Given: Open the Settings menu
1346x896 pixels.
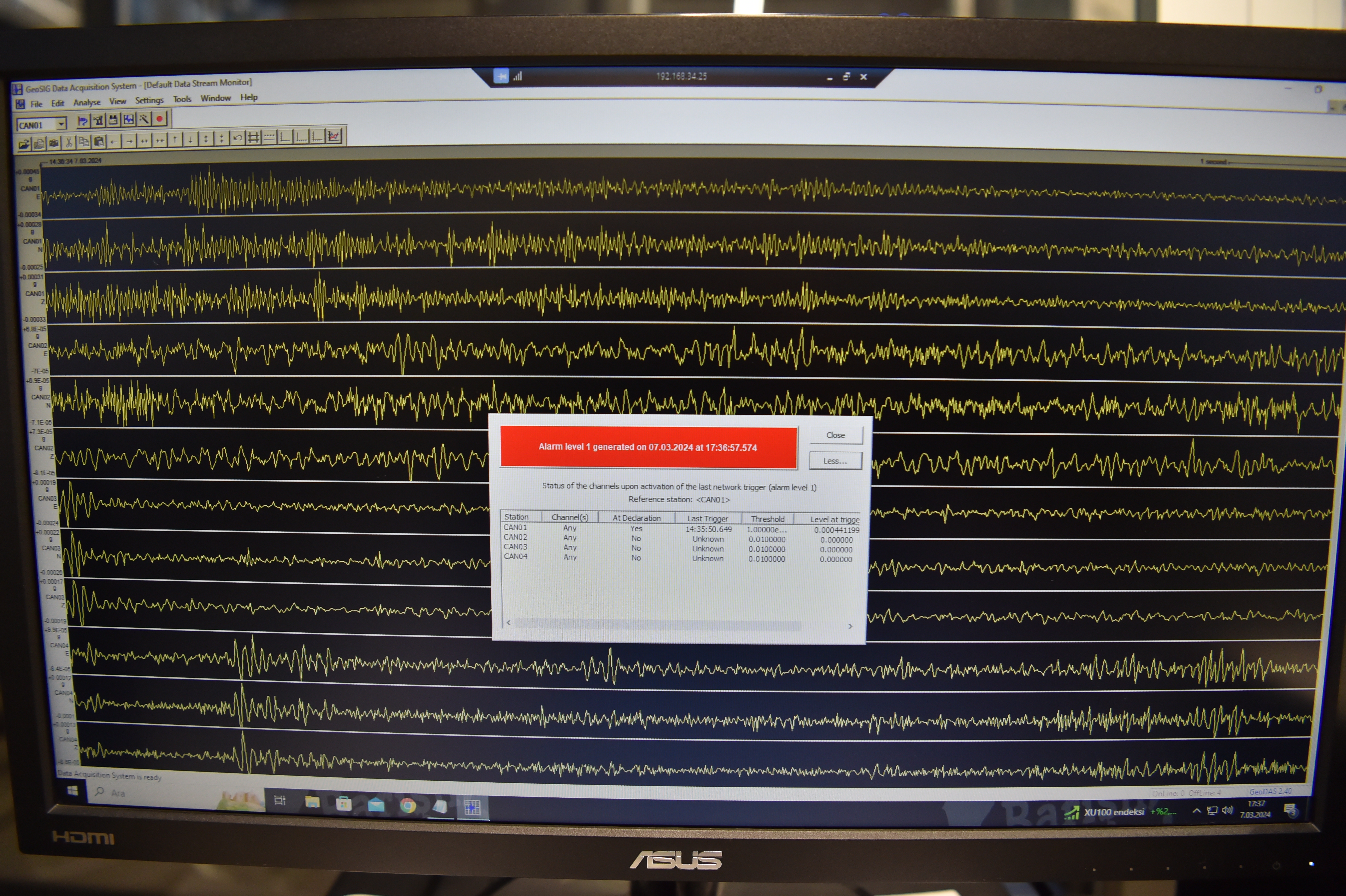Looking at the screenshot, I should [x=149, y=101].
